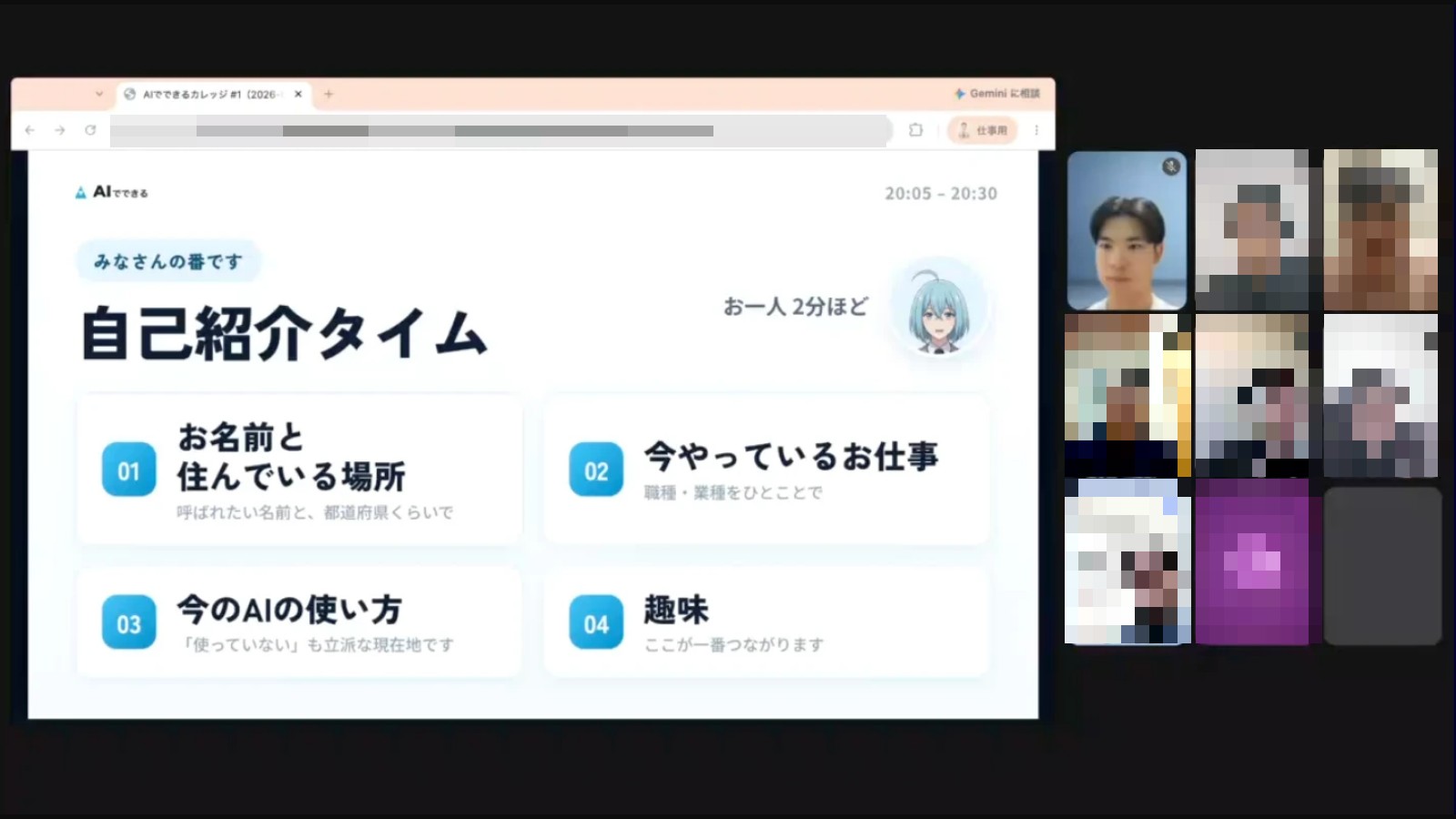Click the blurred address bar

point(500,130)
